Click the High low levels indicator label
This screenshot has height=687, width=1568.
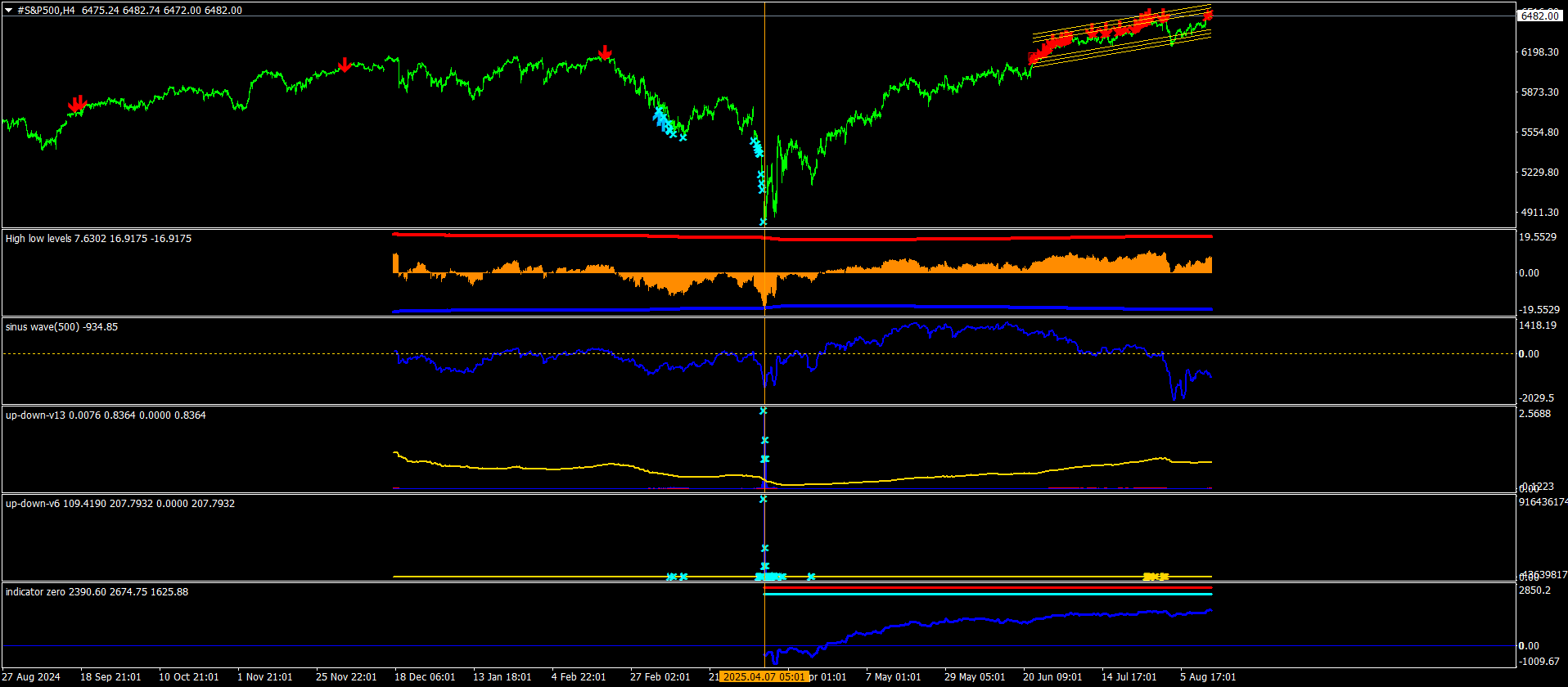coord(98,239)
